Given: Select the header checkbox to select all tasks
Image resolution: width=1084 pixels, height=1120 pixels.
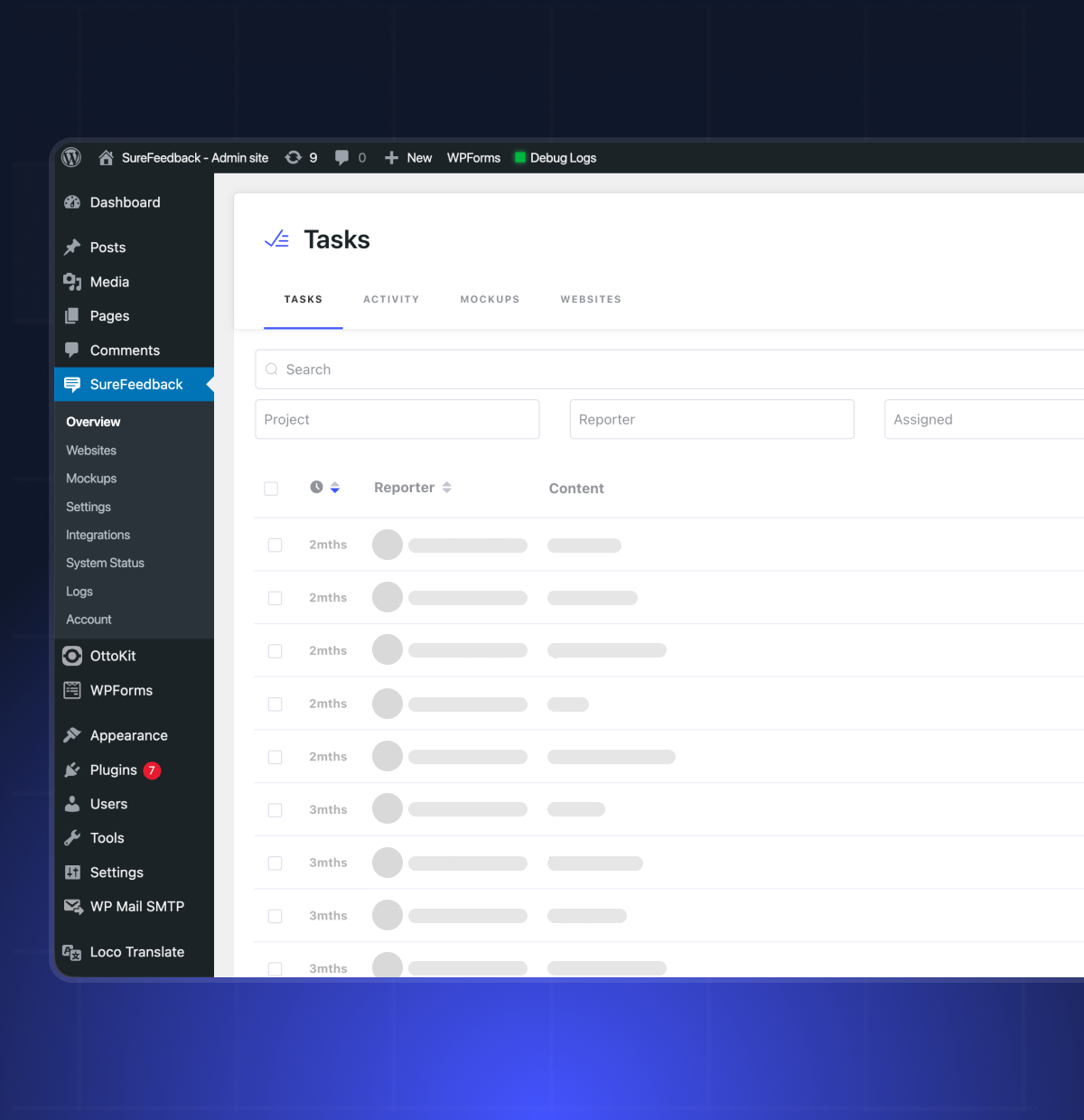Looking at the screenshot, I should pyautogui.click(x=271, y=488).
